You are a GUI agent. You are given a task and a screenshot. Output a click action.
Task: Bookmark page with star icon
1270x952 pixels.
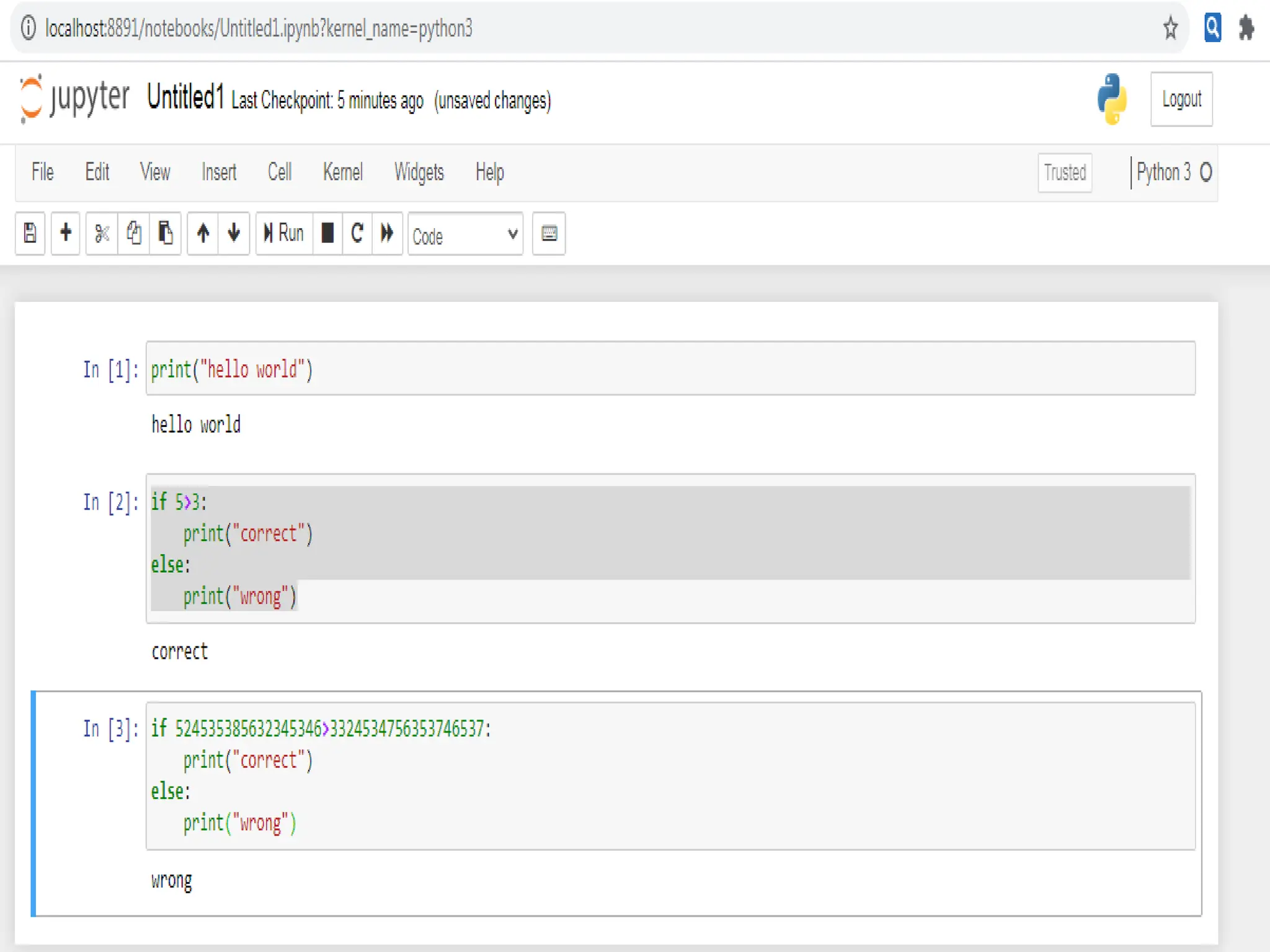[x=1170, y=29]
